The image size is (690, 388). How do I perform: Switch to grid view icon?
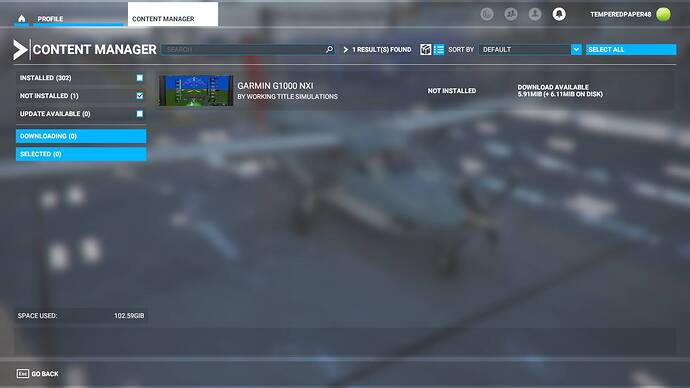(x=426, y=49)
